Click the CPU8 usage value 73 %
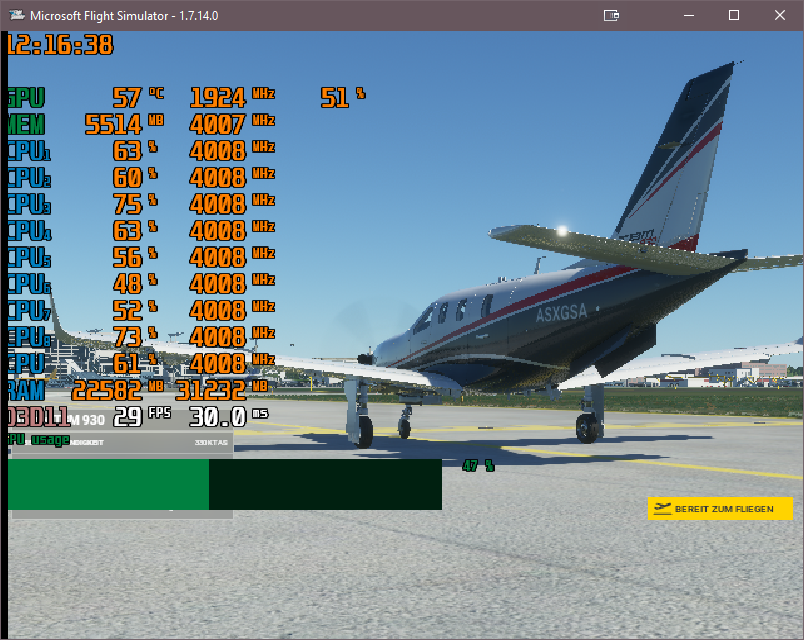 pos(135,337)
